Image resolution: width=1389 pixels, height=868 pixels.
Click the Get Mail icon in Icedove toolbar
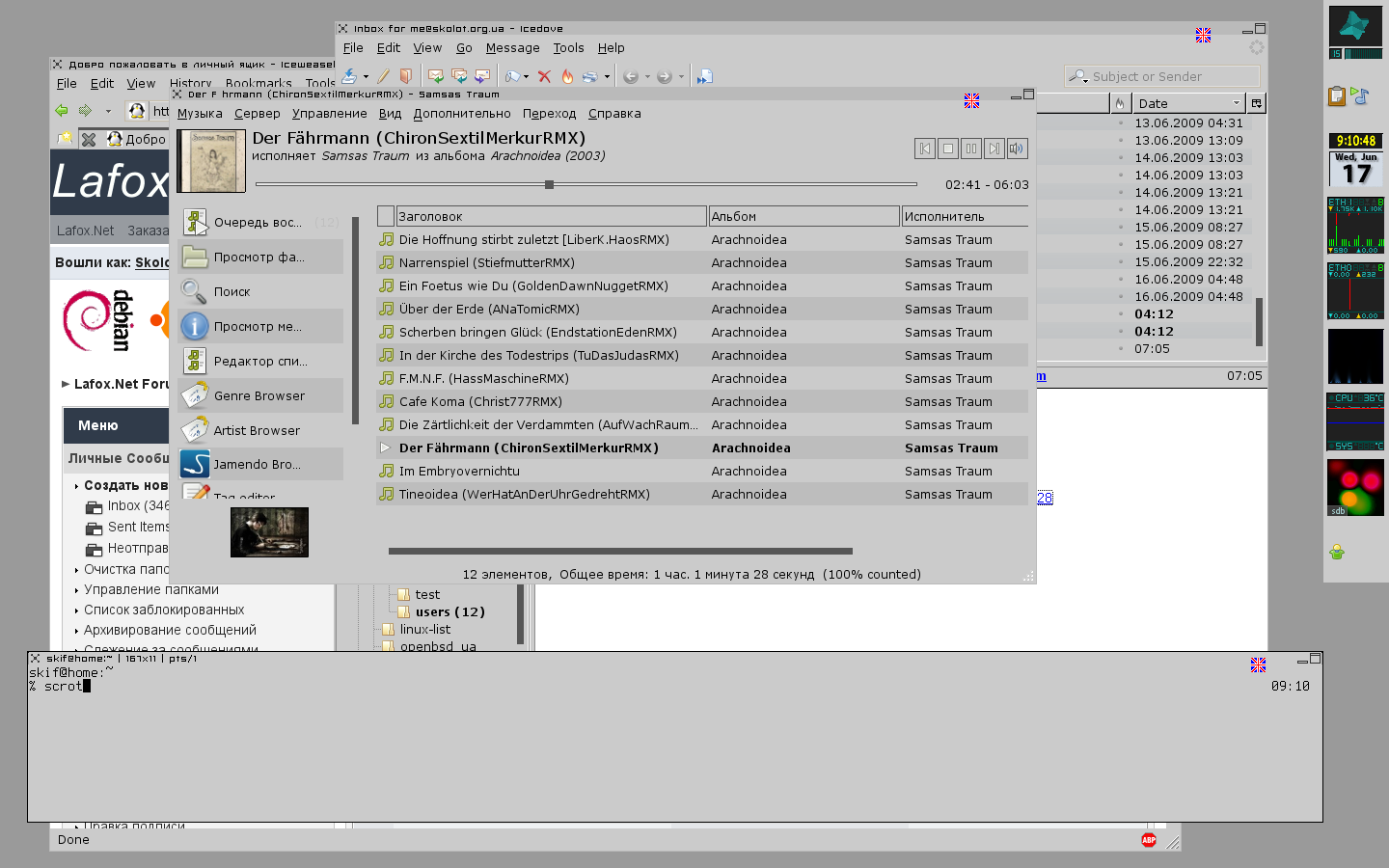pyautogui.click(x=349, y=76)
